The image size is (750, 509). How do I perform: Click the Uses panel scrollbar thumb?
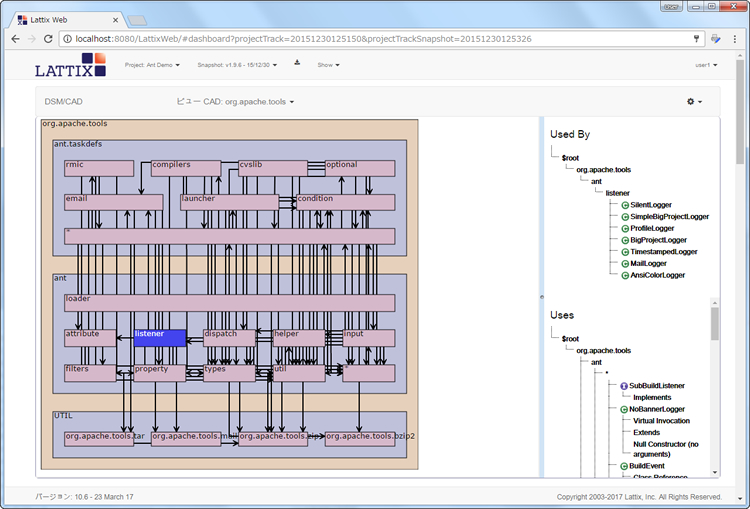pos(715,323)
